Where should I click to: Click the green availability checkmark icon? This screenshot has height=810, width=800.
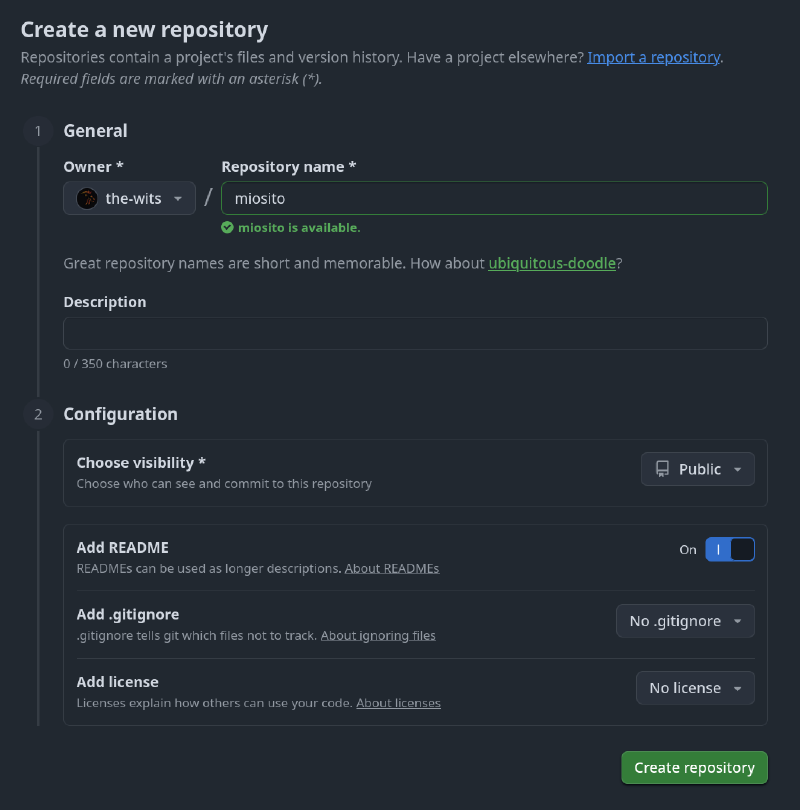228,228
